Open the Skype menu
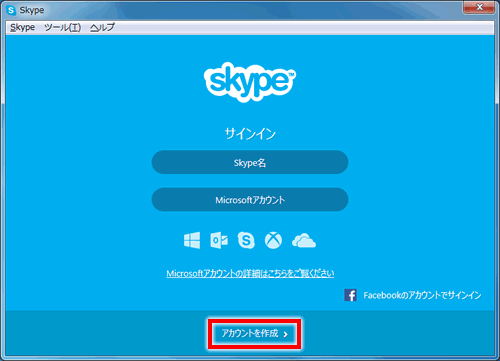This screenshot has width=500, height=361. (22, 27)
